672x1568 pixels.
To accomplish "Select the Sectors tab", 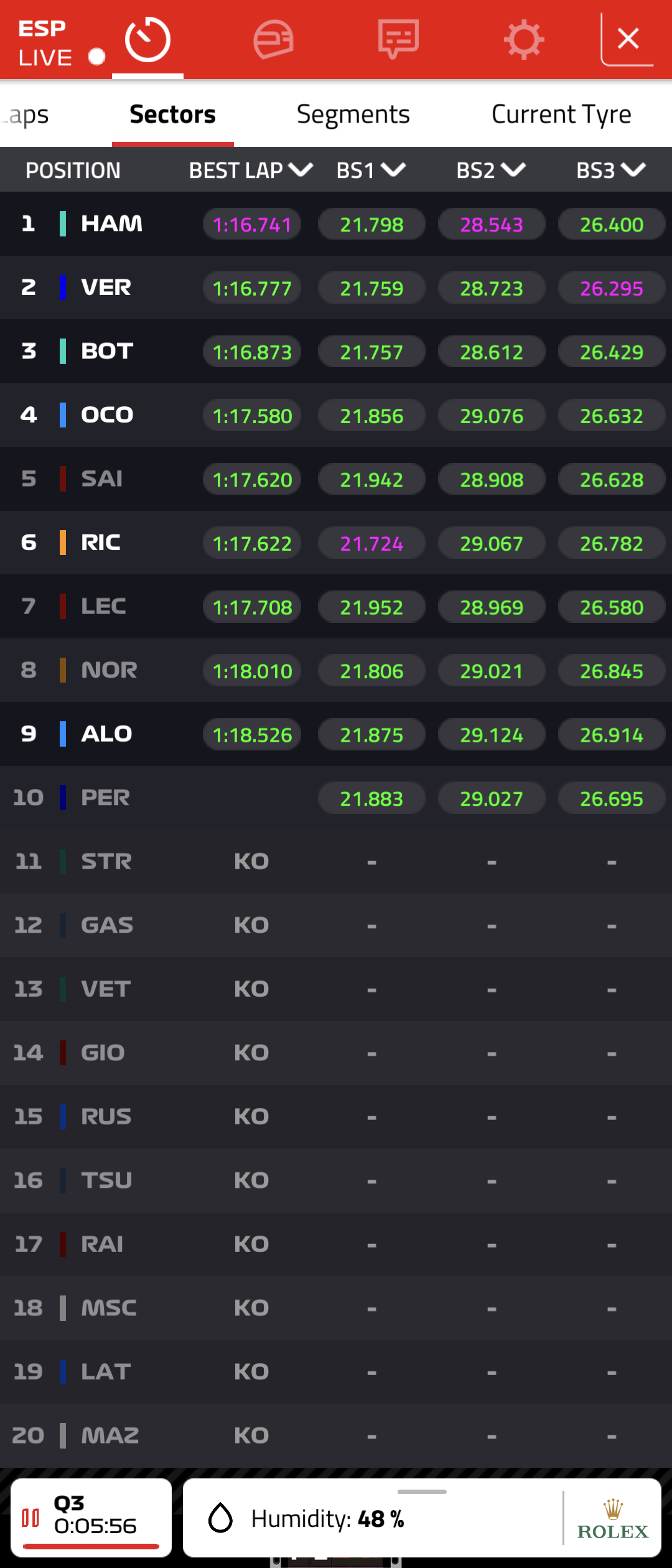I will click(x=172, y=114).
